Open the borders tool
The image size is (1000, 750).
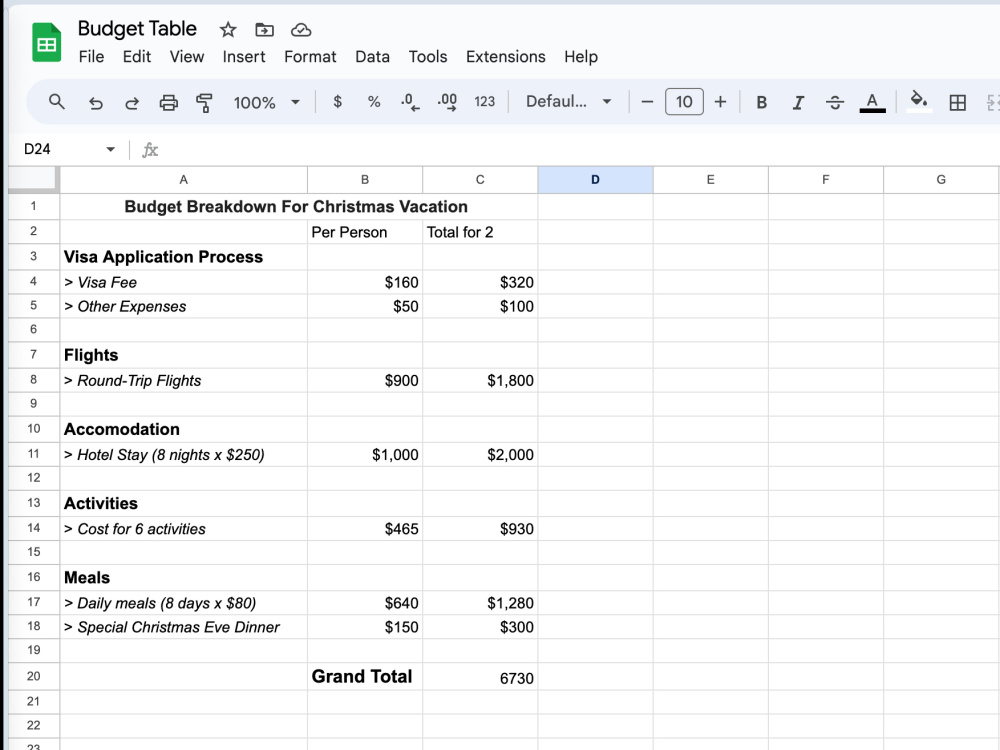pos(957,102)
